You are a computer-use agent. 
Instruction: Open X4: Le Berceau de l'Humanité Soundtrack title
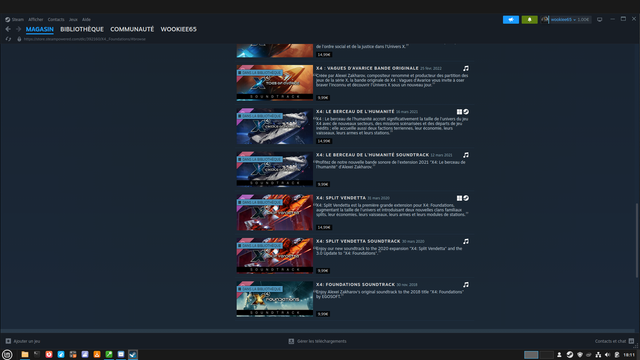coord(372,155)
